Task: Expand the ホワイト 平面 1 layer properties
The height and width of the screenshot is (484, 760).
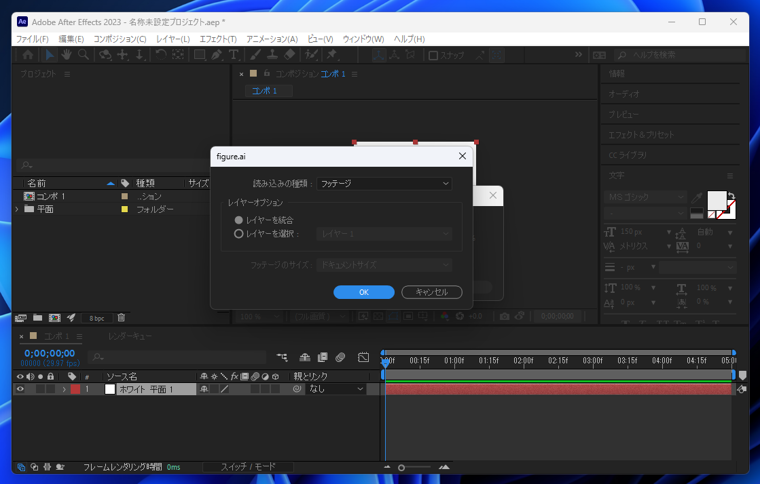Action: pyautogui.click(x=63, y=389)
